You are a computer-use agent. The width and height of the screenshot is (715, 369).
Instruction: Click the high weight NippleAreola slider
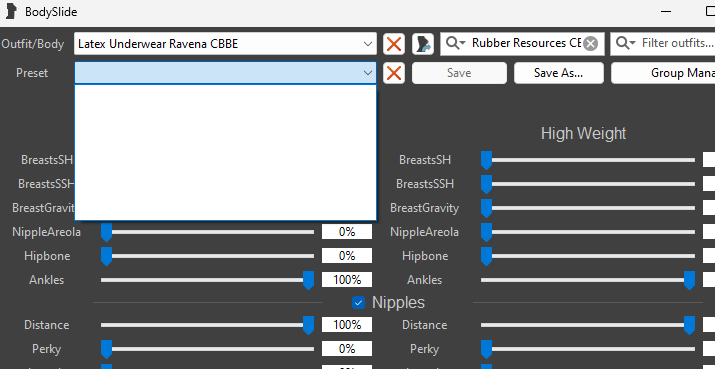pyautogui.click(x=588, y=232)
